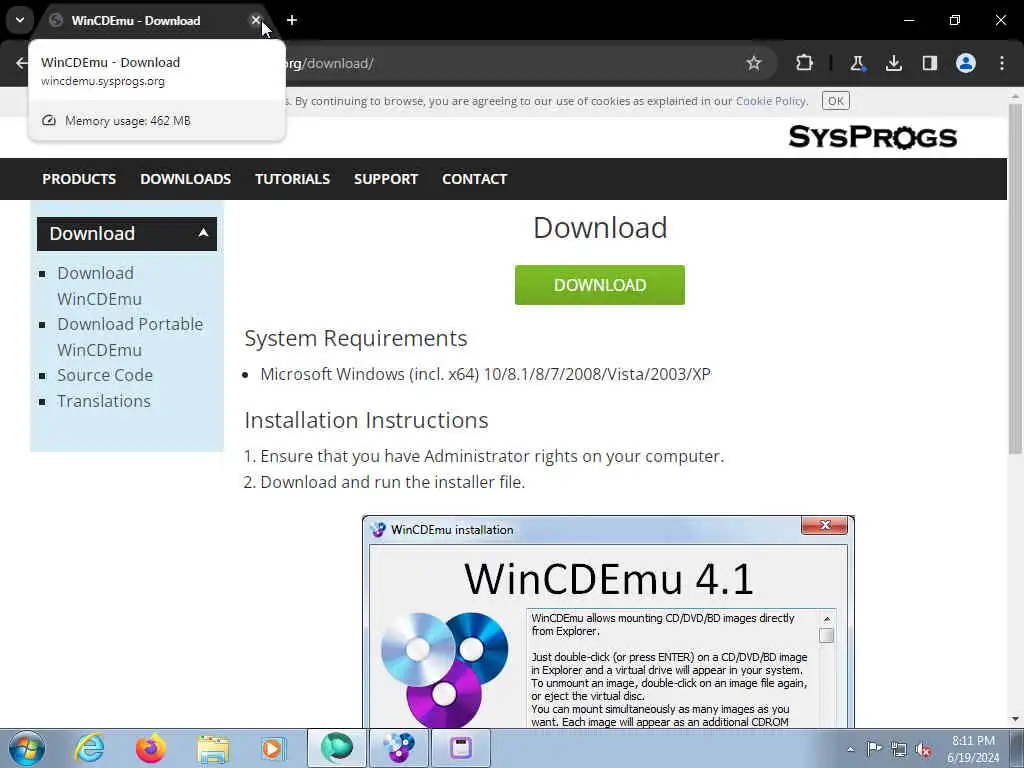
Task: Open the Windows Start button
Action: (x=27, y=748)
